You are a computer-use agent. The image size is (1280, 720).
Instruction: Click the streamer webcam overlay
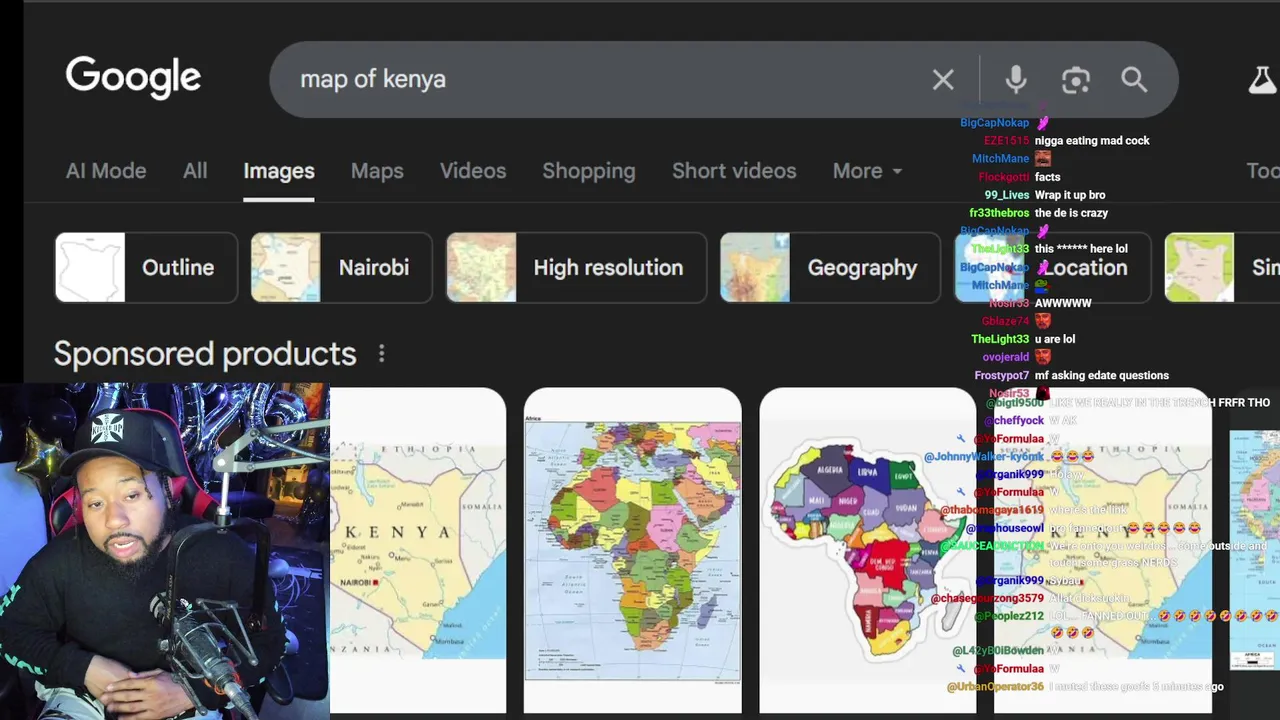point(165,551)
